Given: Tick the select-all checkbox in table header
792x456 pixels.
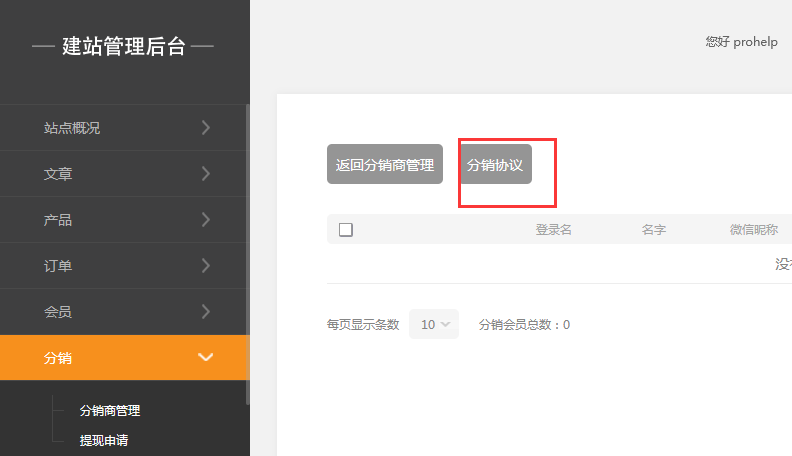Looking at the screenshot, I should coord(346,230).
